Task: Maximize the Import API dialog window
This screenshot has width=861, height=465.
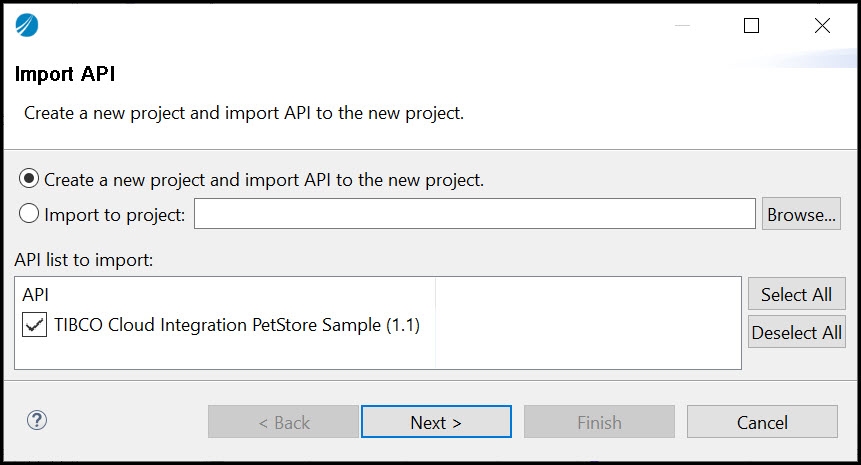Action: (x=752, y=26)
